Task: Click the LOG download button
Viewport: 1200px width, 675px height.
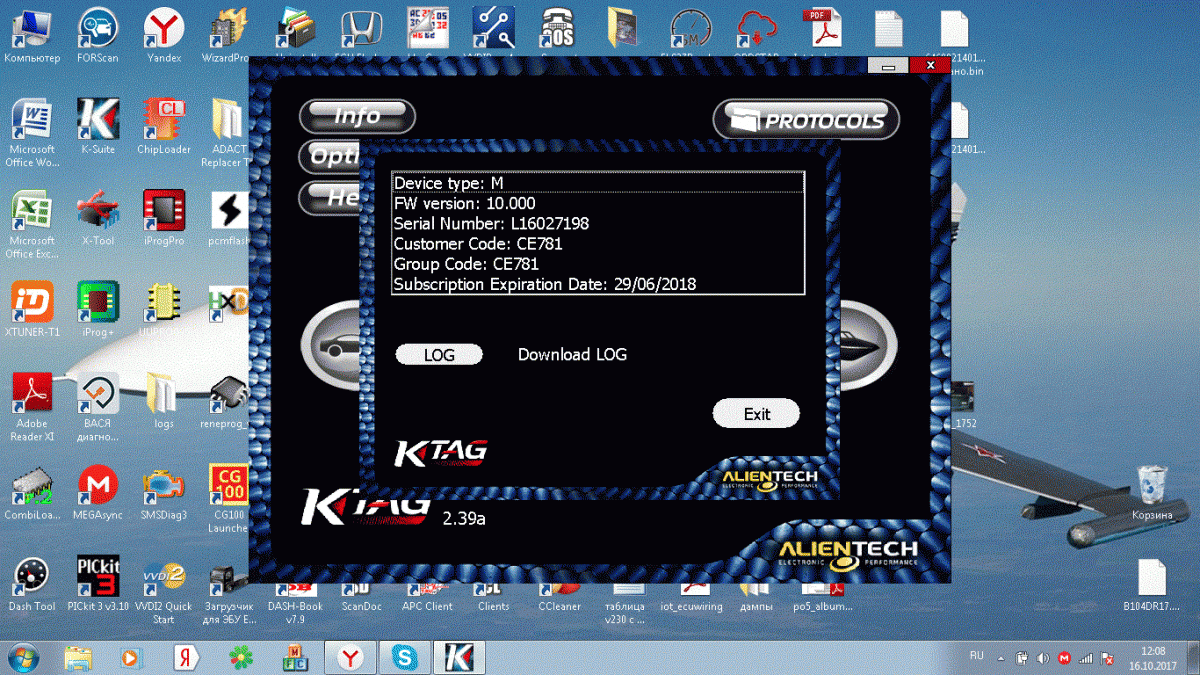Action: [x=439, y=355]
